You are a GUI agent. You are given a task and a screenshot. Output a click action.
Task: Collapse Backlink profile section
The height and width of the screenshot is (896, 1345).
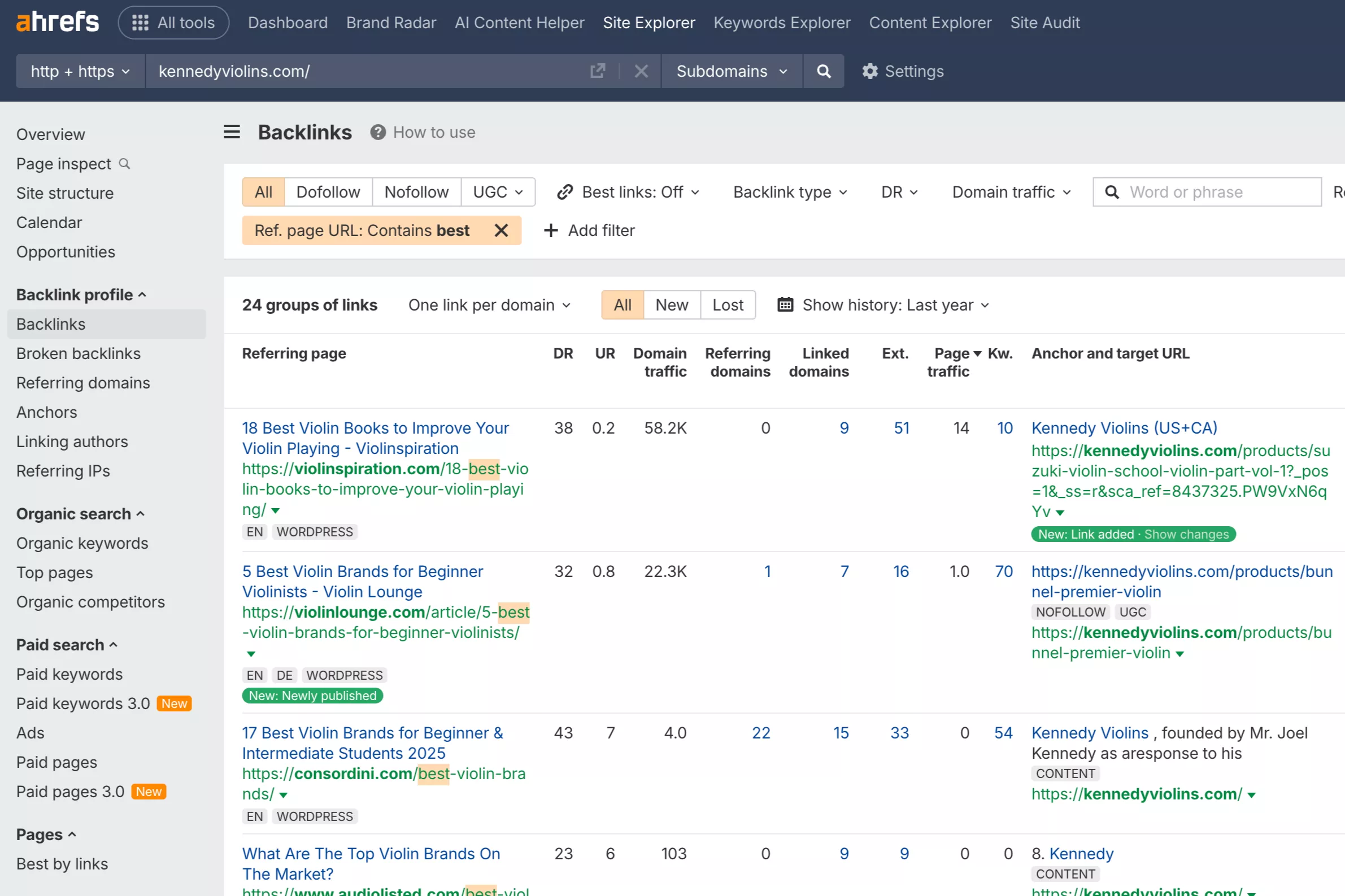[81, 295]
